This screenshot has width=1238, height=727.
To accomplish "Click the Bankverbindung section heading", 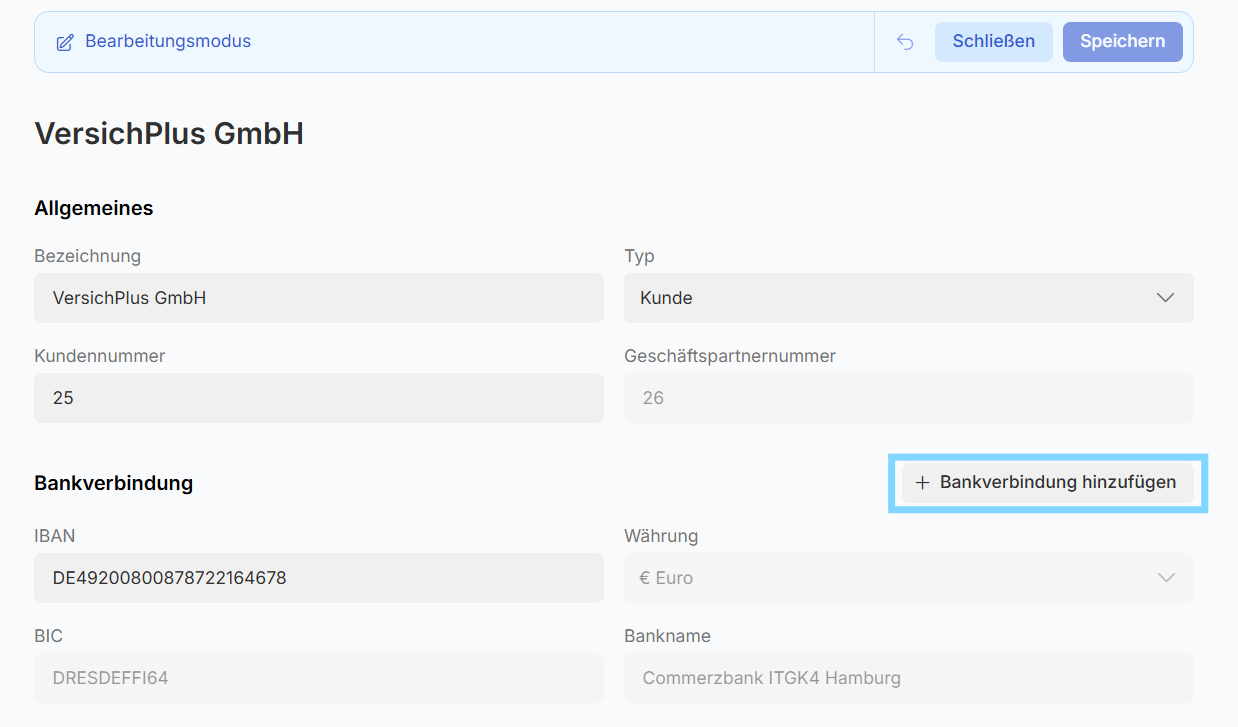I will coord(113,483).
